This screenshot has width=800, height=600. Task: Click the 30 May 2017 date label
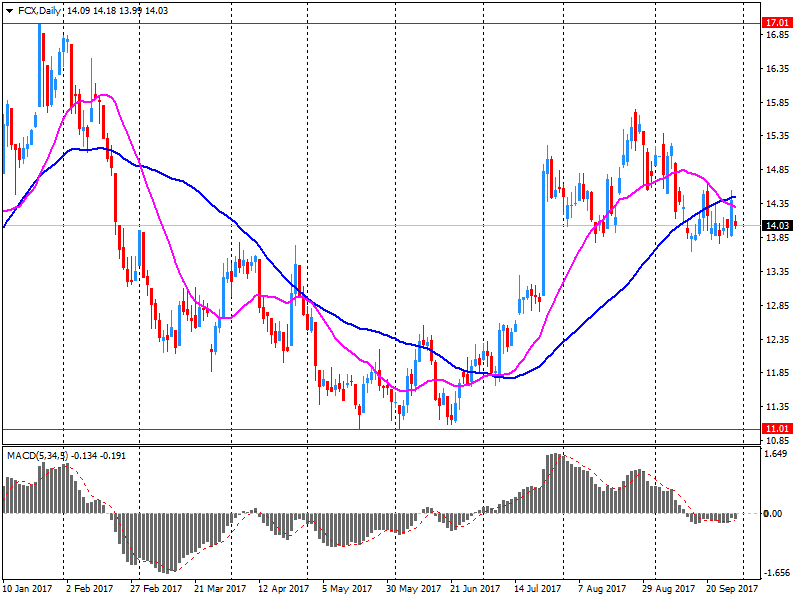[413, 589]
